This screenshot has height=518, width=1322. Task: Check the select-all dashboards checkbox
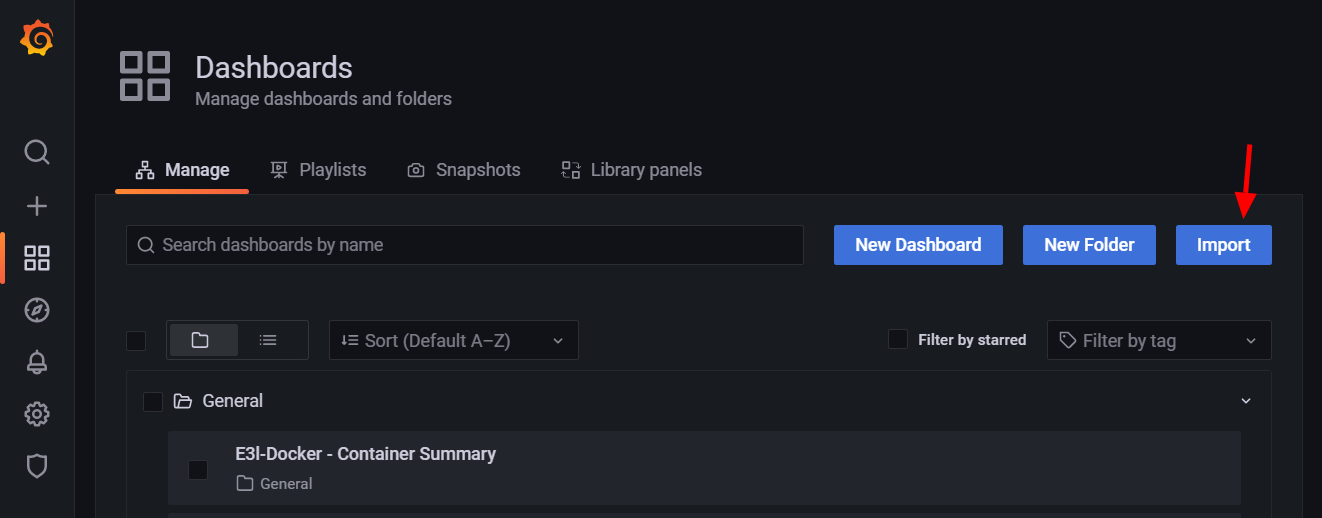pos(136,341)
